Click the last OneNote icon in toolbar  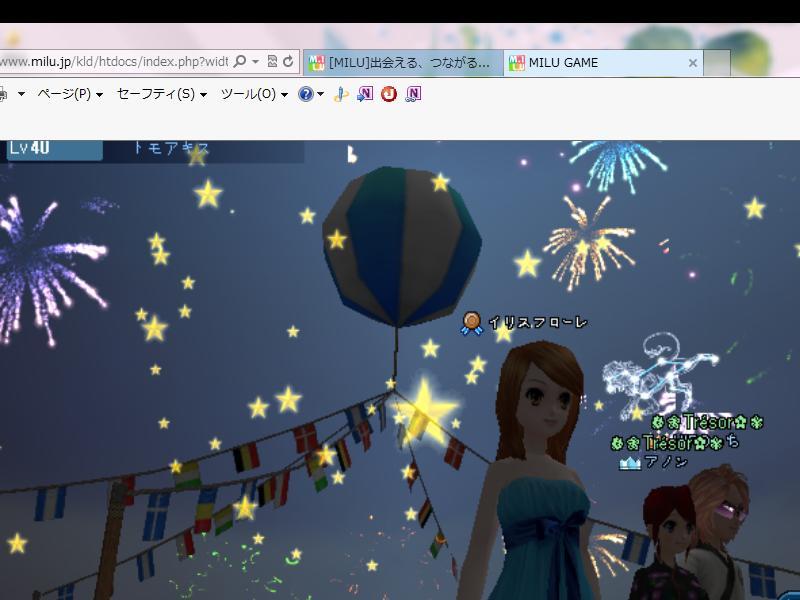pos(413,94)
